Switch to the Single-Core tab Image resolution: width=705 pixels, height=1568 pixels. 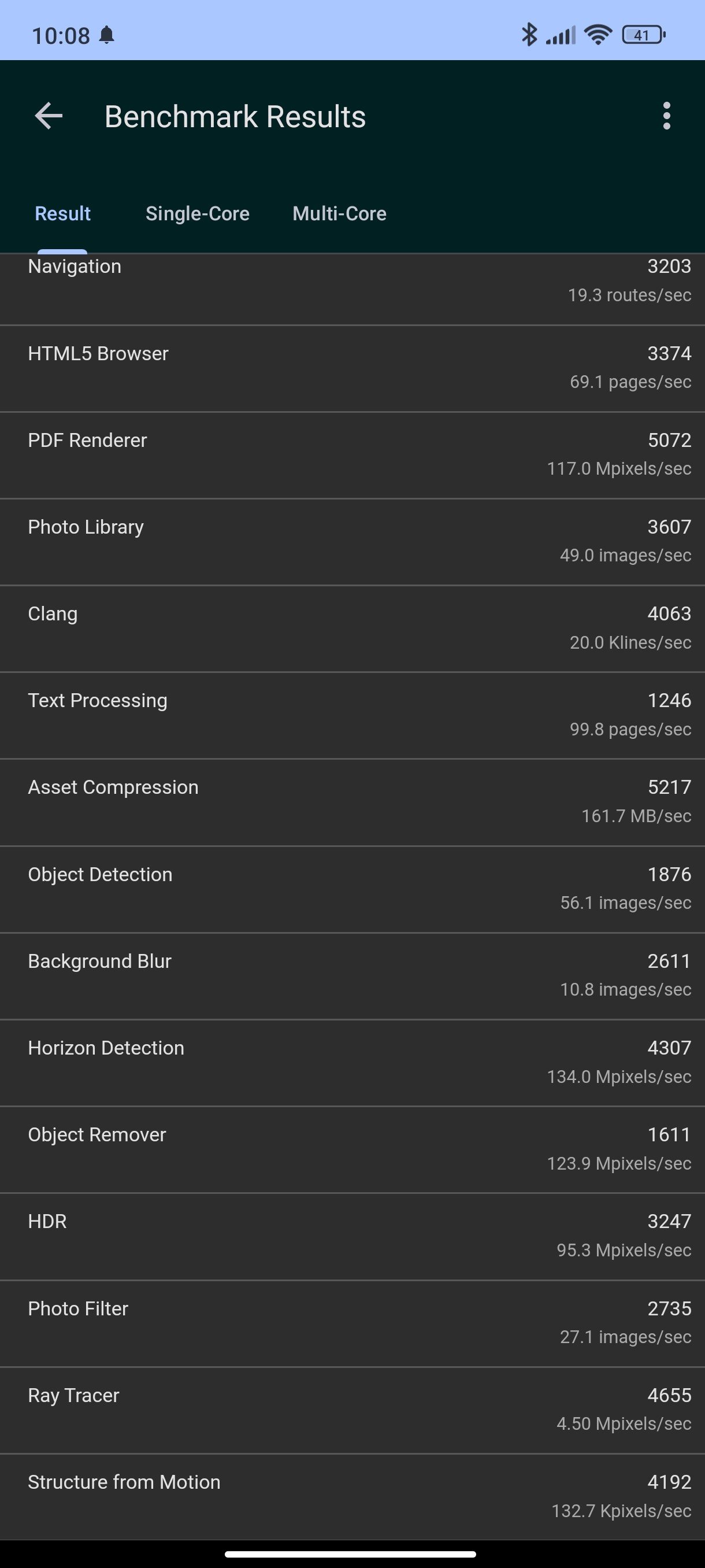point(198,214)
